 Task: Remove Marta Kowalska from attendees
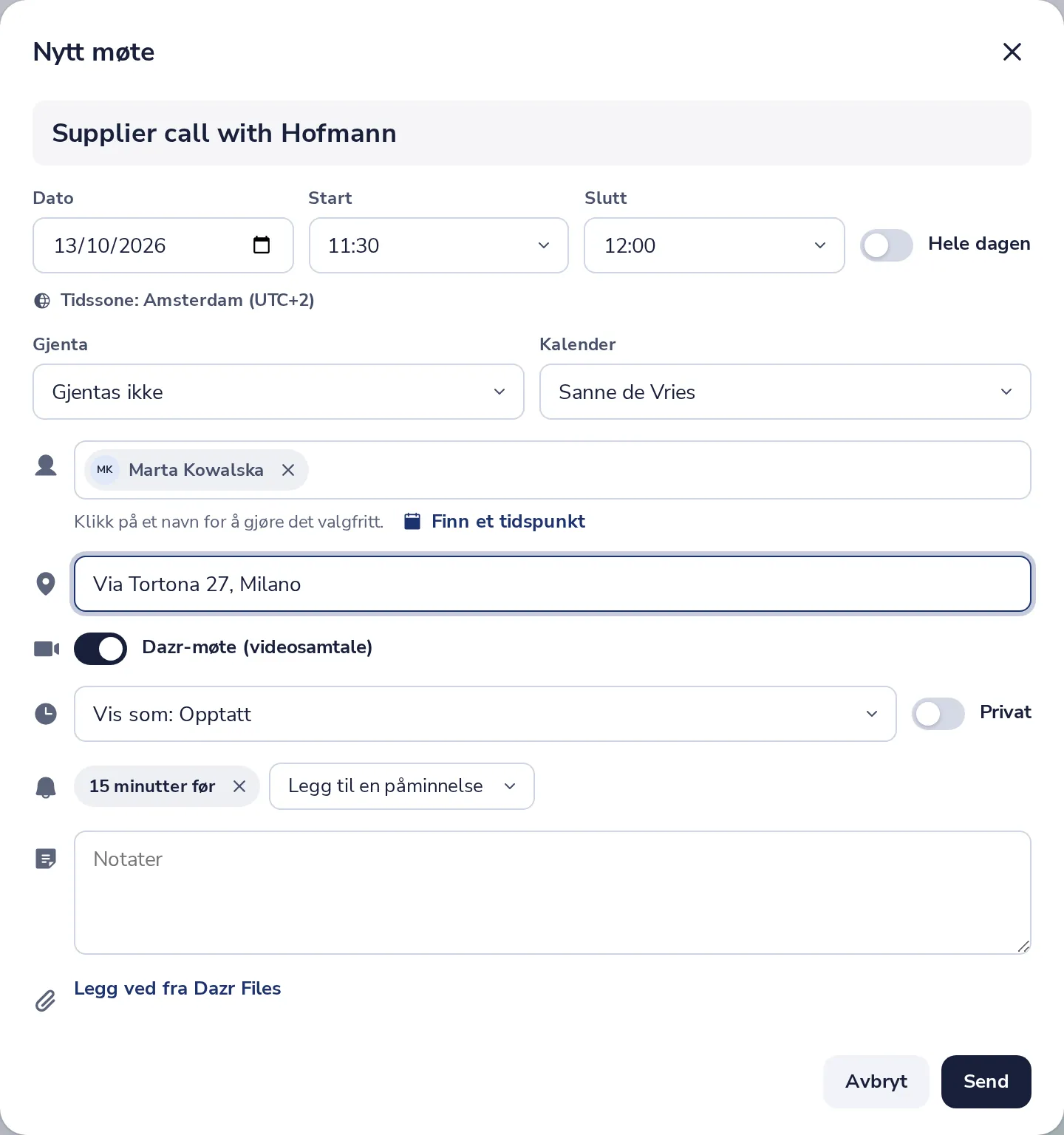click(288, 470)
